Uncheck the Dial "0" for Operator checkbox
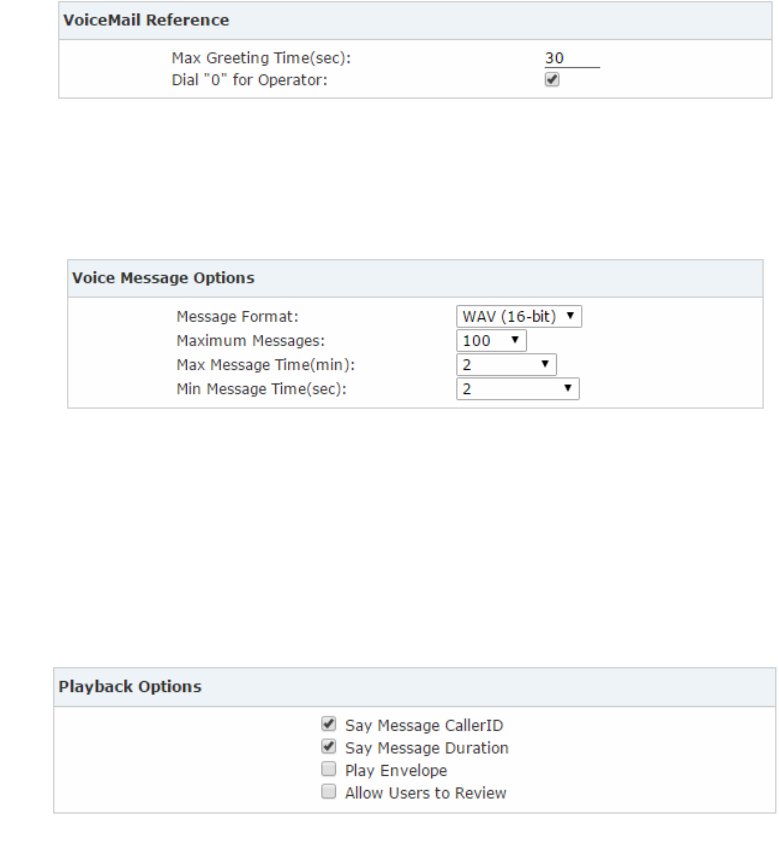The image size is (779, 864). point(552,80)
